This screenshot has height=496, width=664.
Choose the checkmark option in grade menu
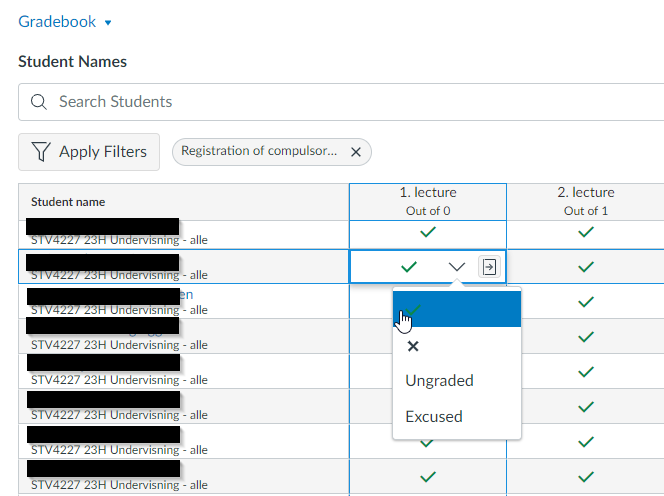[457, 309]
